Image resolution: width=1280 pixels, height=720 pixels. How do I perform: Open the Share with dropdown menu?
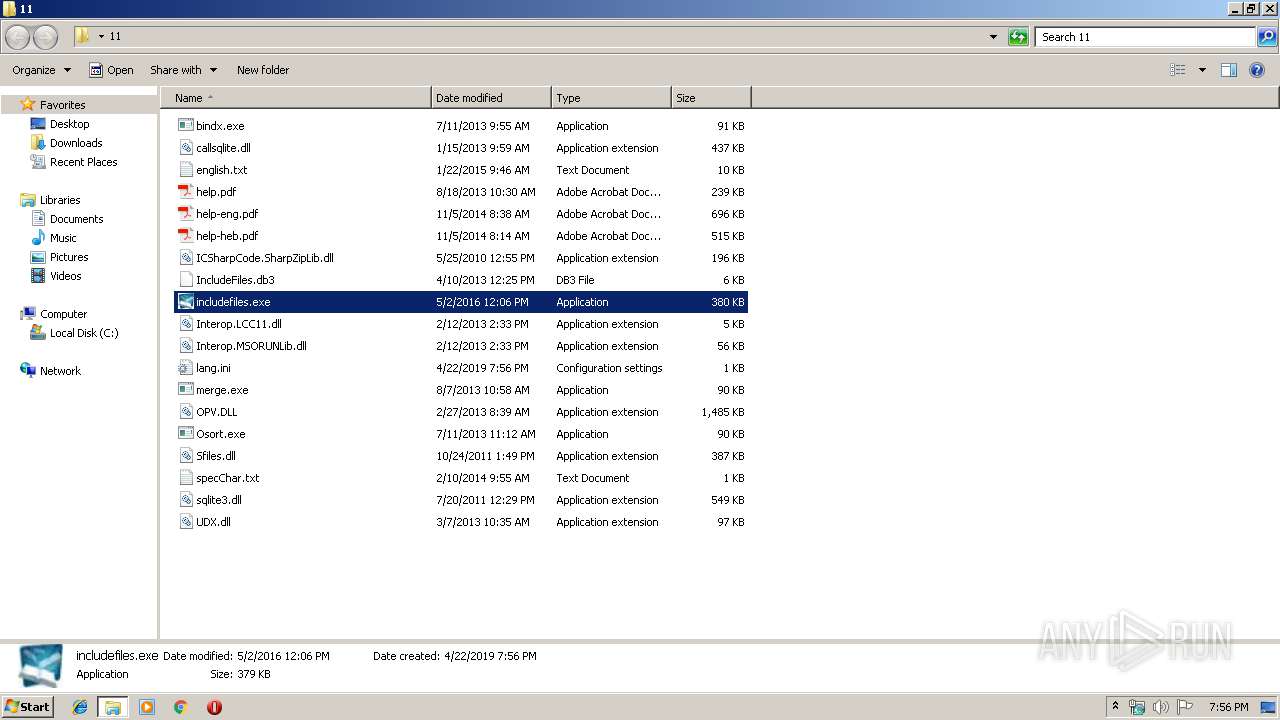183,70
